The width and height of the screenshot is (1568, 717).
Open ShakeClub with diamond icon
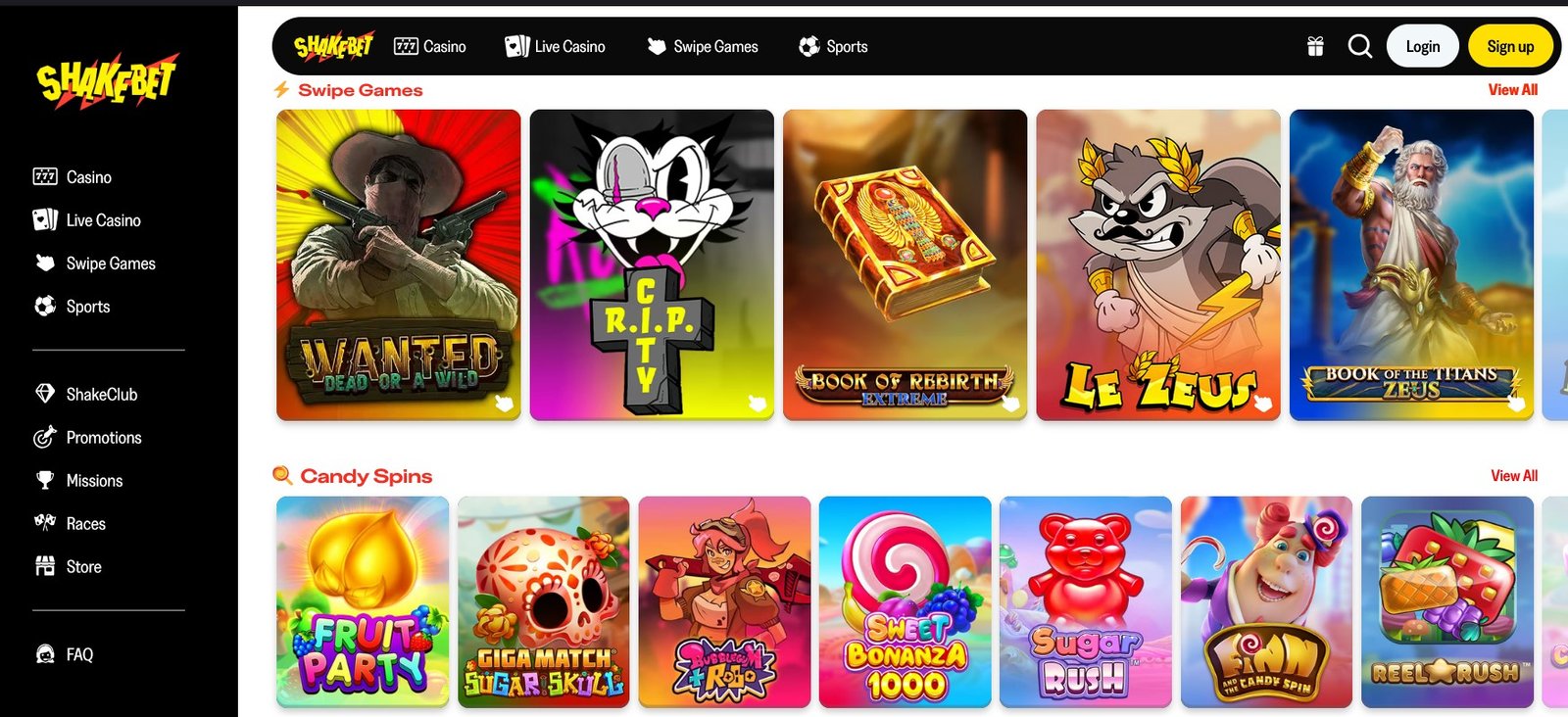click(x=85, y=394)
